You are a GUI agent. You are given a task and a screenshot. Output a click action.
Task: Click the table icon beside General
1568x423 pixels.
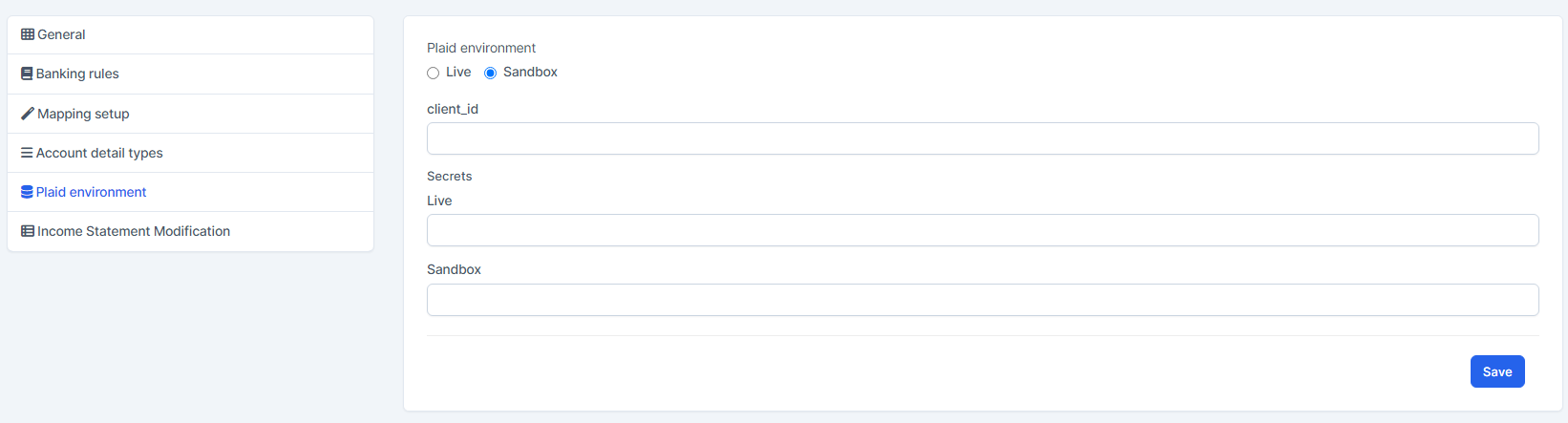(x=28, y=34)
